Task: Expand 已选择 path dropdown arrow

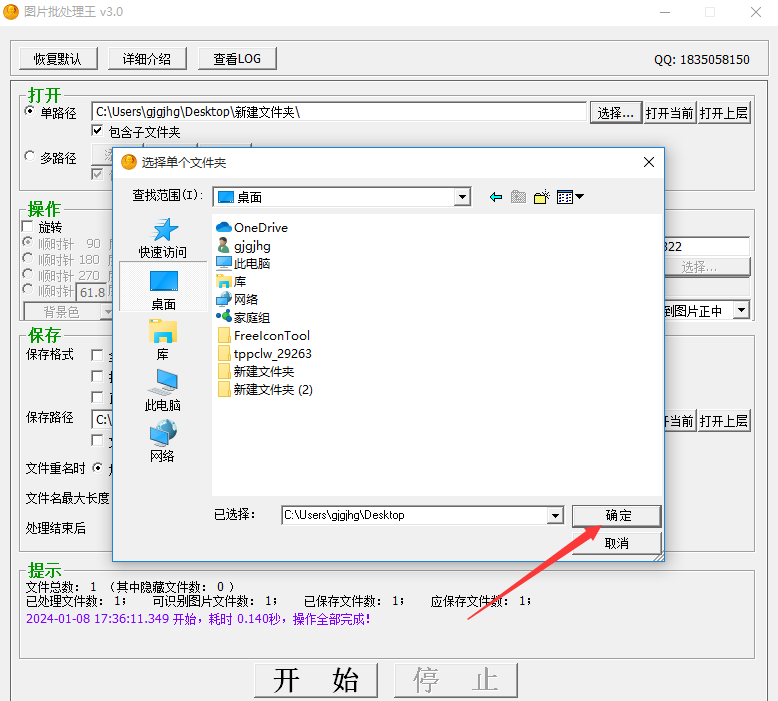Action: click(x=555, y=515)
